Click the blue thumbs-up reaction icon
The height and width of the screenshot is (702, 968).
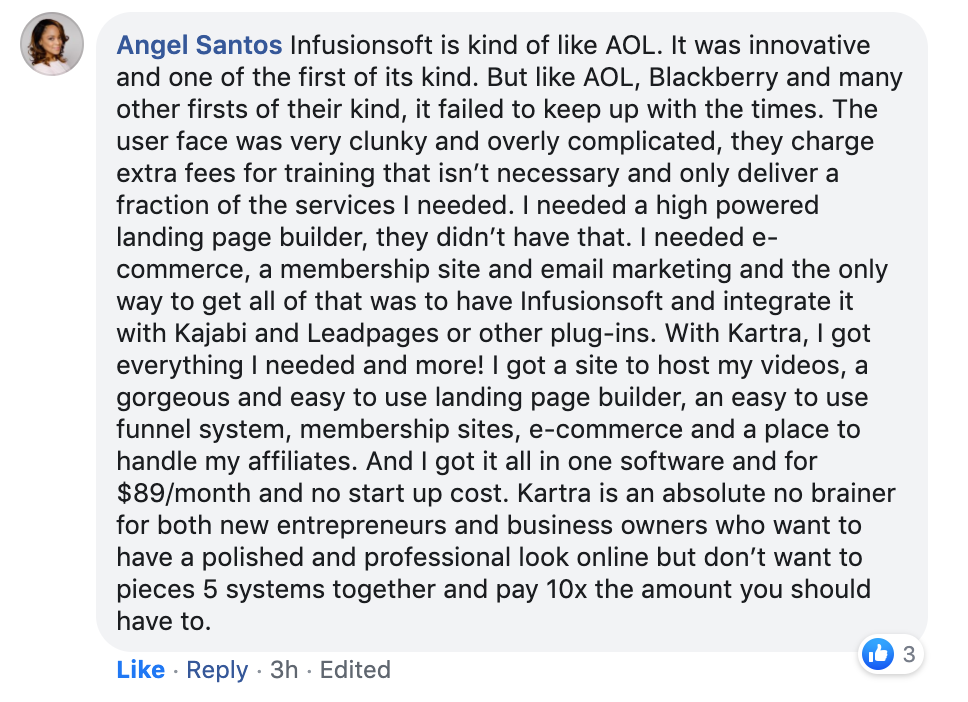877,655
